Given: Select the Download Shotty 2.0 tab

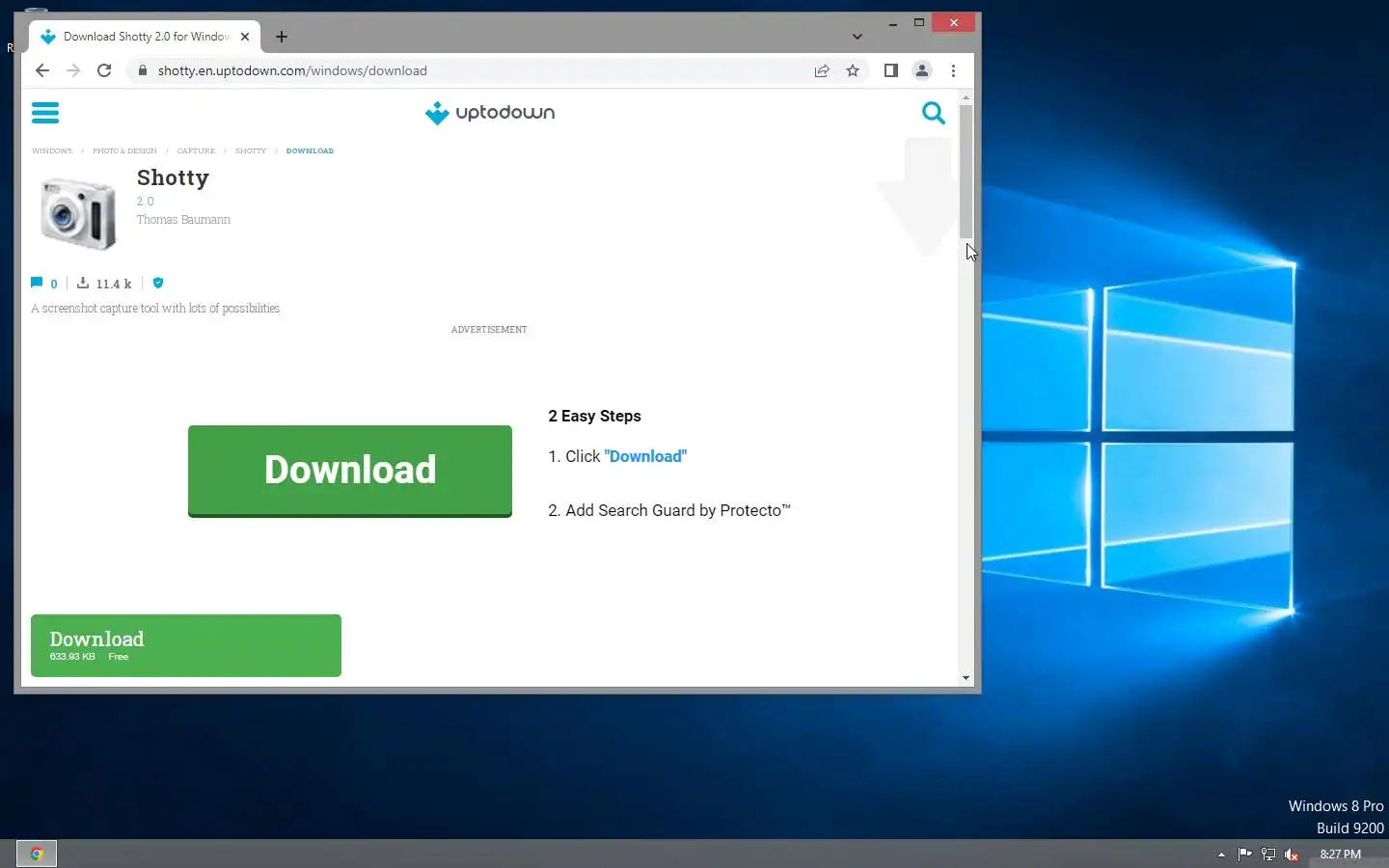Looking at the screenshot, I should click(x=145, y=37).
